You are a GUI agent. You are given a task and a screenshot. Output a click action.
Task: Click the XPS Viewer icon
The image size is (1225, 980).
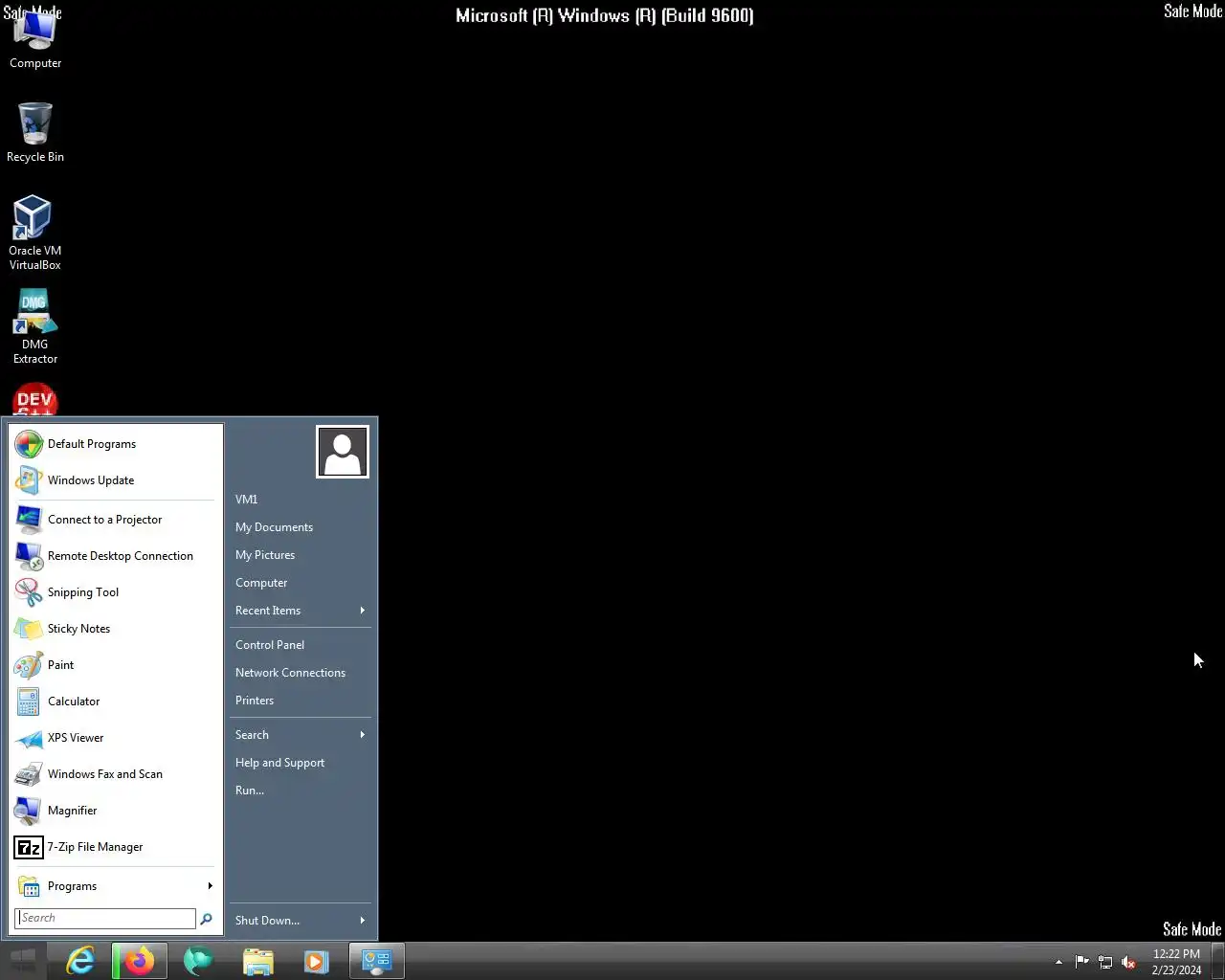[x=29, y=738]
